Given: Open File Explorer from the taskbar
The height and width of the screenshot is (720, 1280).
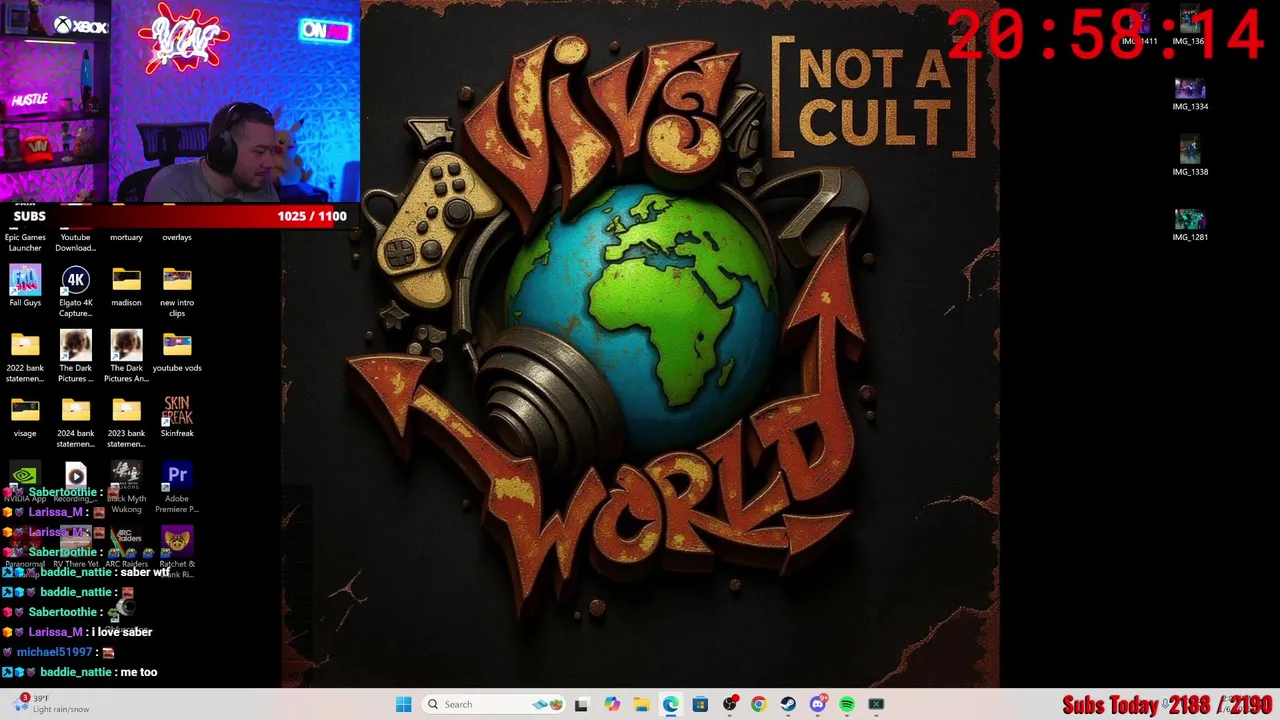Looking at the screenshot, I should click(x=641, y=705).
